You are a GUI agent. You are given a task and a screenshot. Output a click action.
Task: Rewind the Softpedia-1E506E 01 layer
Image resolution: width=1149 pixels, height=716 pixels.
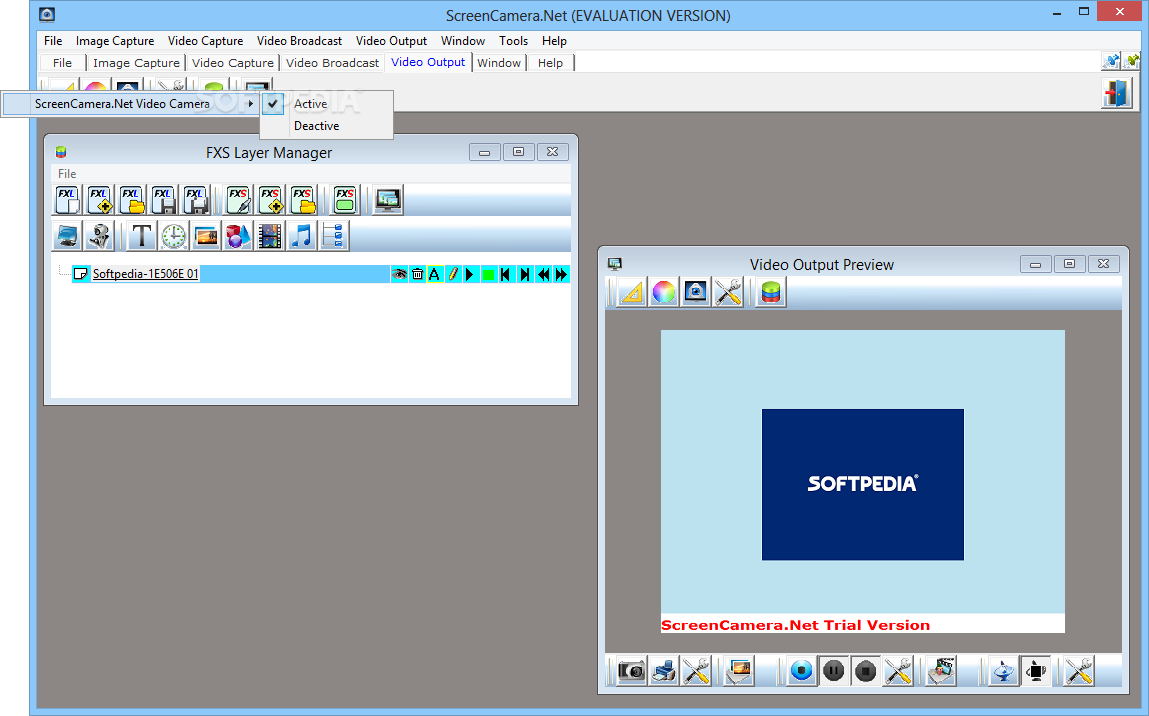click(543, 274)
